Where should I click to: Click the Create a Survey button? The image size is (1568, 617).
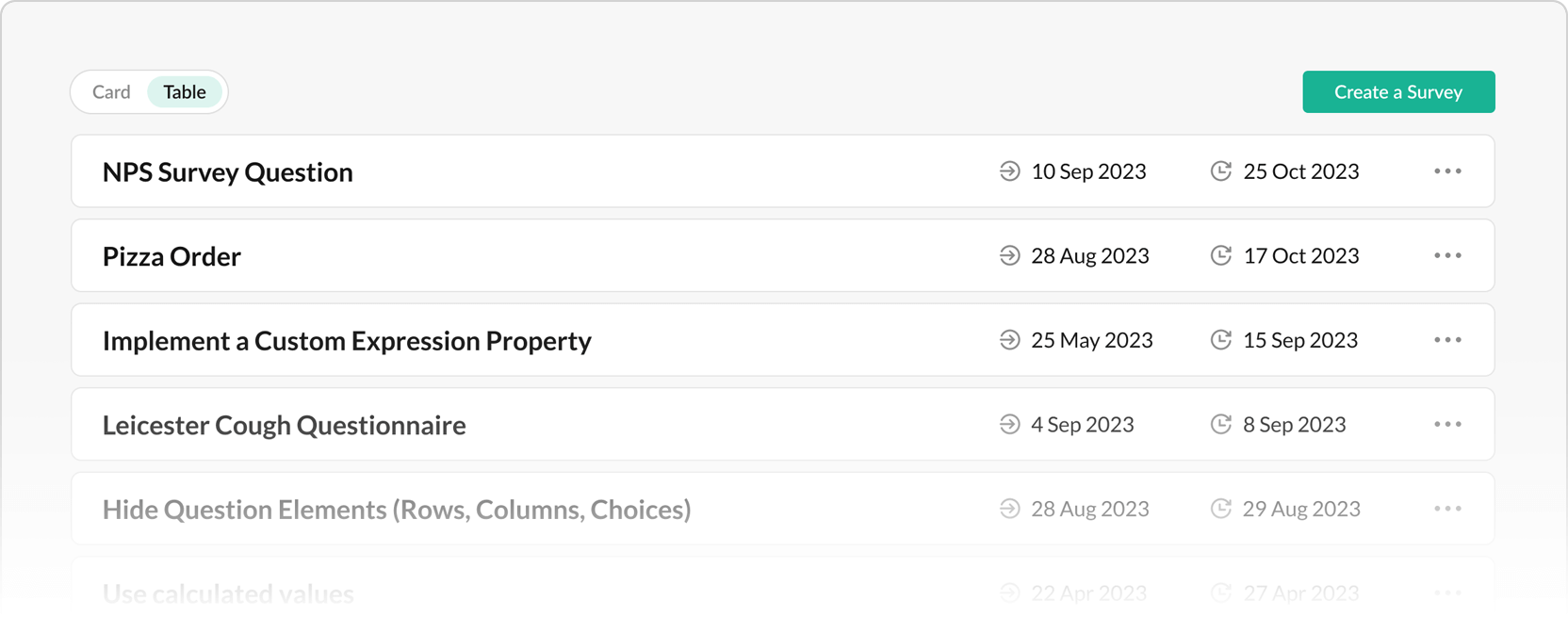(1398, 91)
